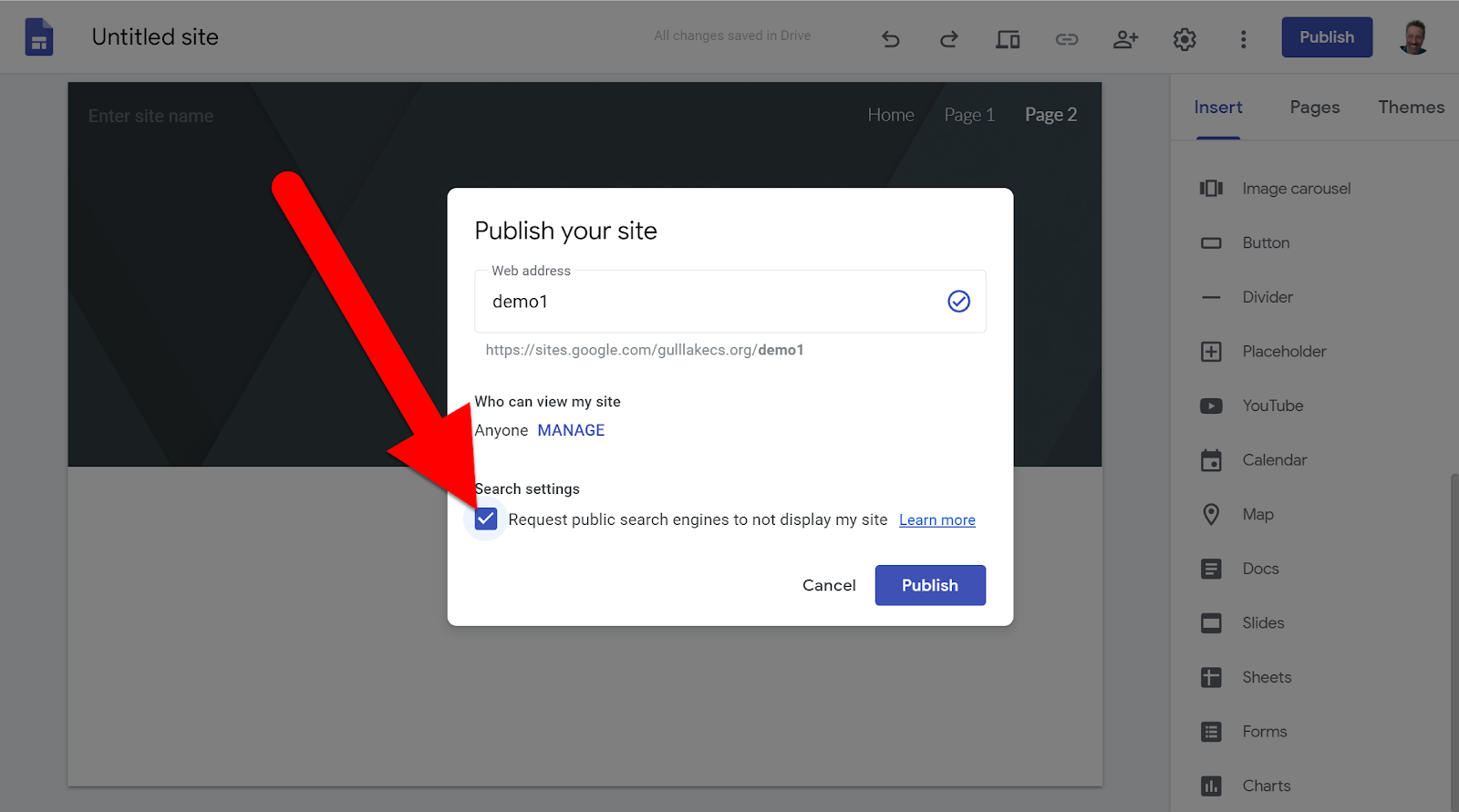The image size is (1459, 812).
Task: Click the Charts label
Action: [x=1267, y=786]
